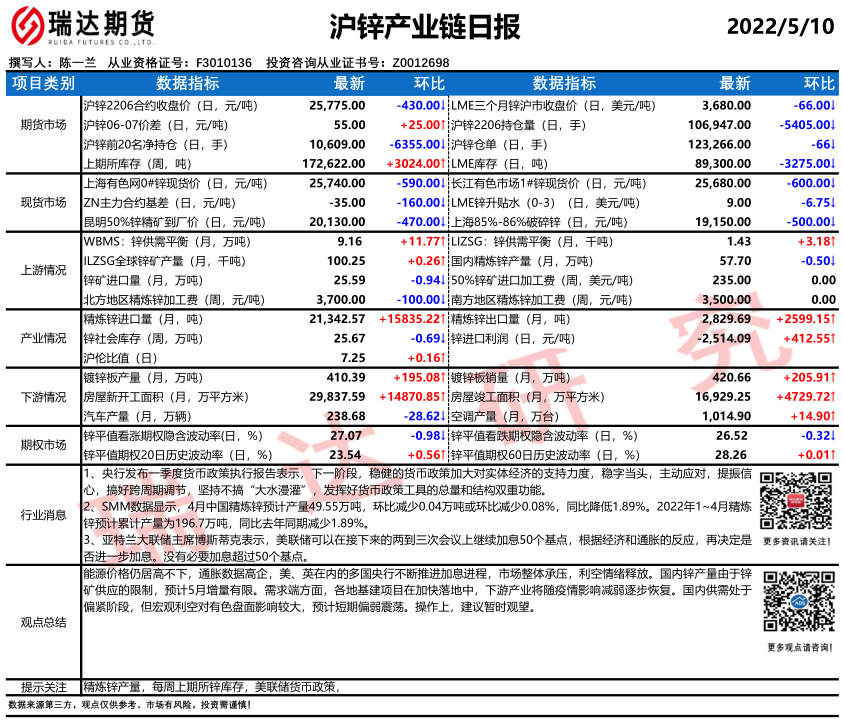Click the +15835.22 refined zinc import change

click(x=411, y=319)
